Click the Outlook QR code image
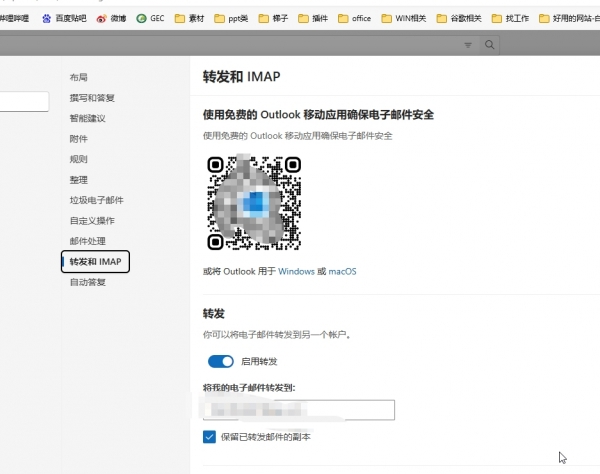Viewport: 600px width, 474px height. (254, 203)
